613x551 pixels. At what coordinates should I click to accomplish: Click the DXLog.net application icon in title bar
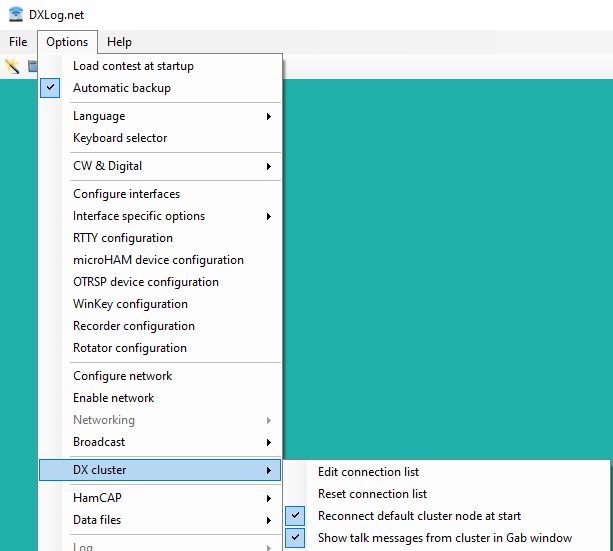(x=16, y=14)
